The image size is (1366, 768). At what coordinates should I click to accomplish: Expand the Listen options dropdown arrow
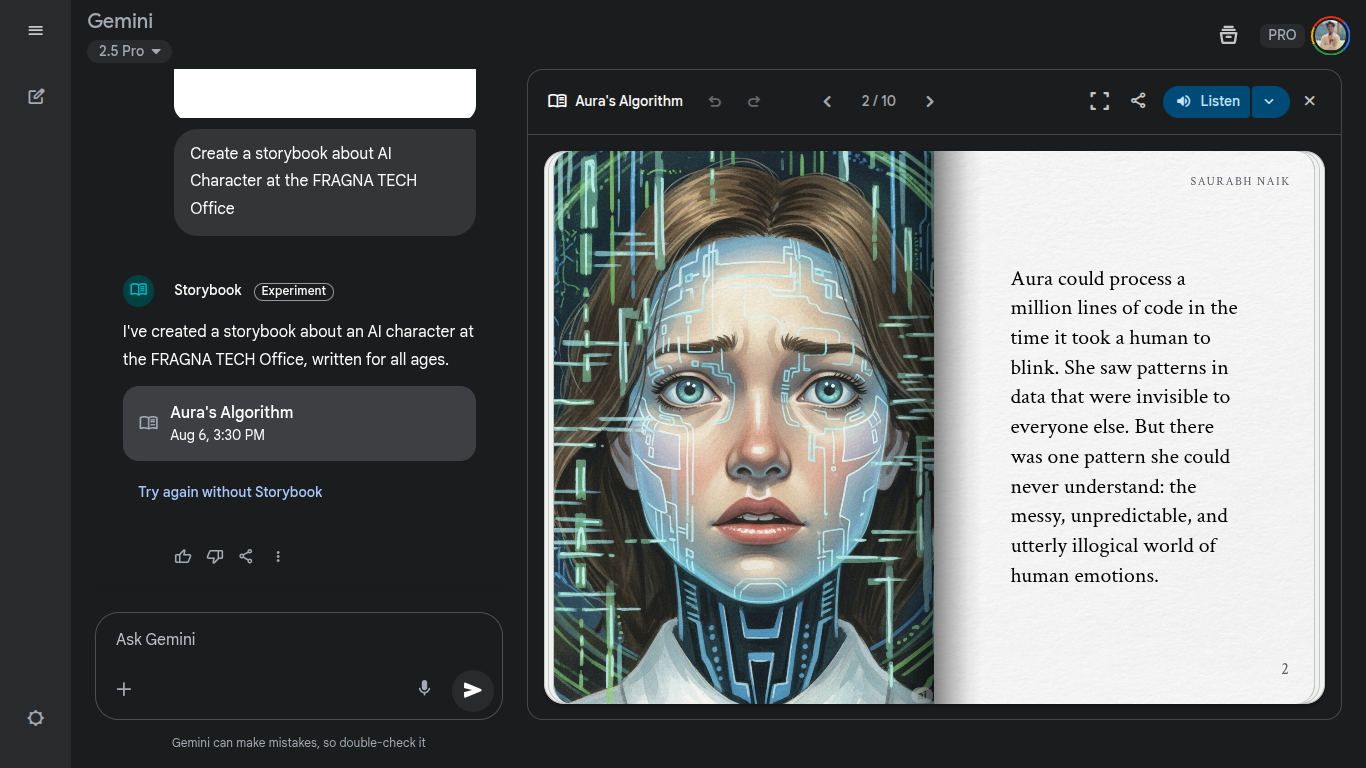click(x=1269, y=101)
